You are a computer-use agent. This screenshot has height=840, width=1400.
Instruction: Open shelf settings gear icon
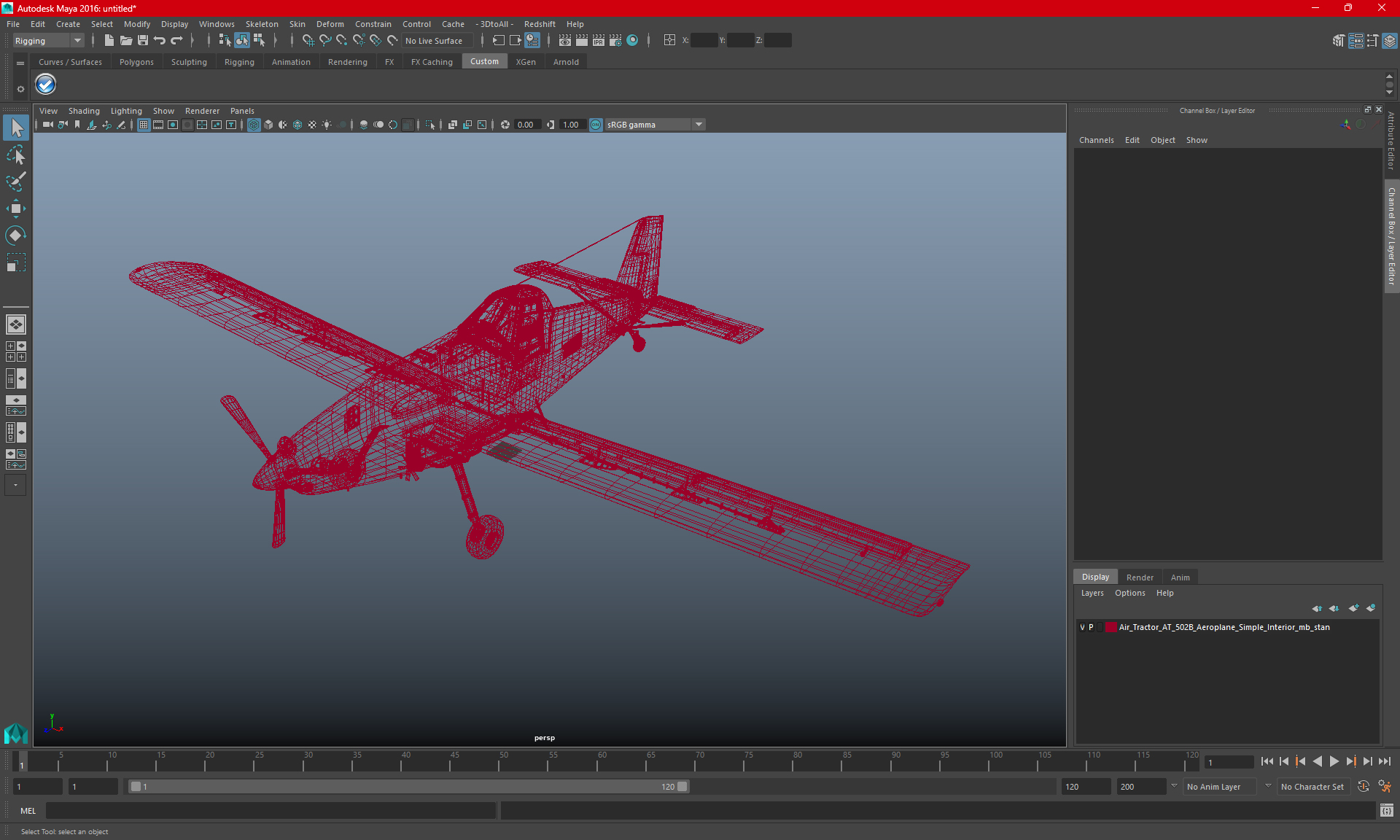pos(20,89)
